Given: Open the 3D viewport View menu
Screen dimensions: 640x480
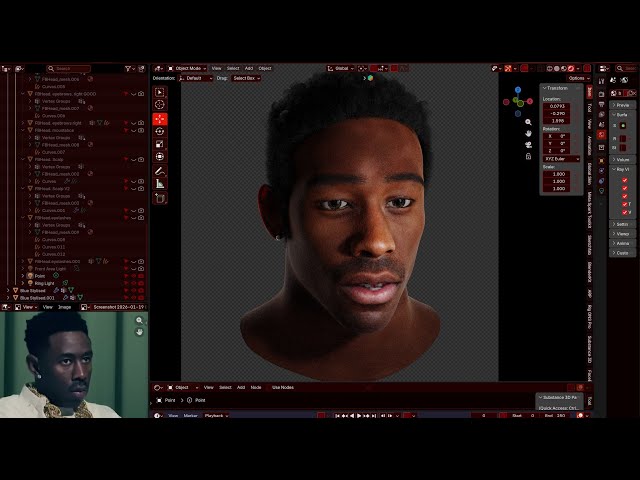Looking at the screenshot, I should click(x=216, y=69).
